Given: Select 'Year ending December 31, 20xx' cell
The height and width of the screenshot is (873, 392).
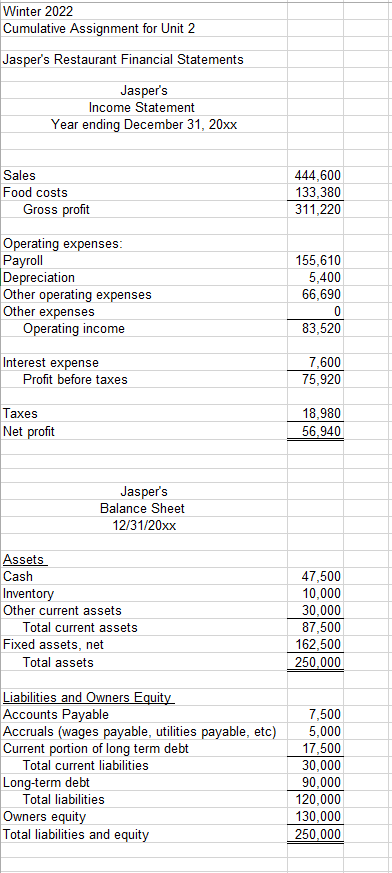Looking at the screenshot, I should pos(144,125).
